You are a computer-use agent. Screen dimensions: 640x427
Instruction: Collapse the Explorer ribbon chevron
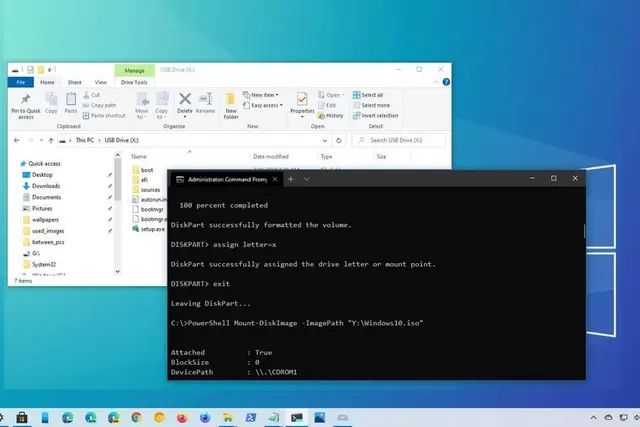pyautogui.click(x=436, y=82)
